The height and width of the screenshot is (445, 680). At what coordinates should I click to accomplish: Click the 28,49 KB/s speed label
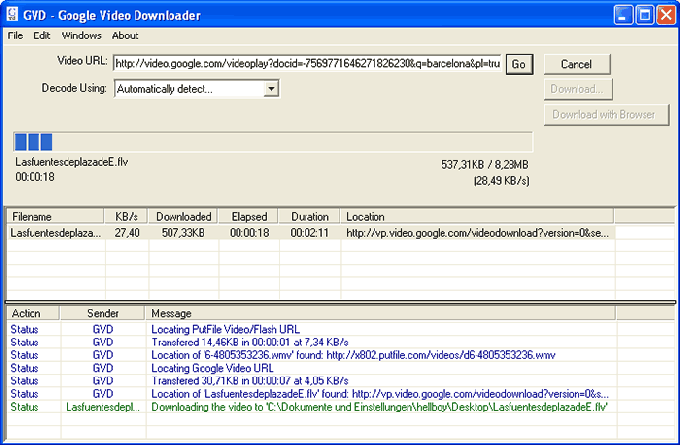click(501, 181)
